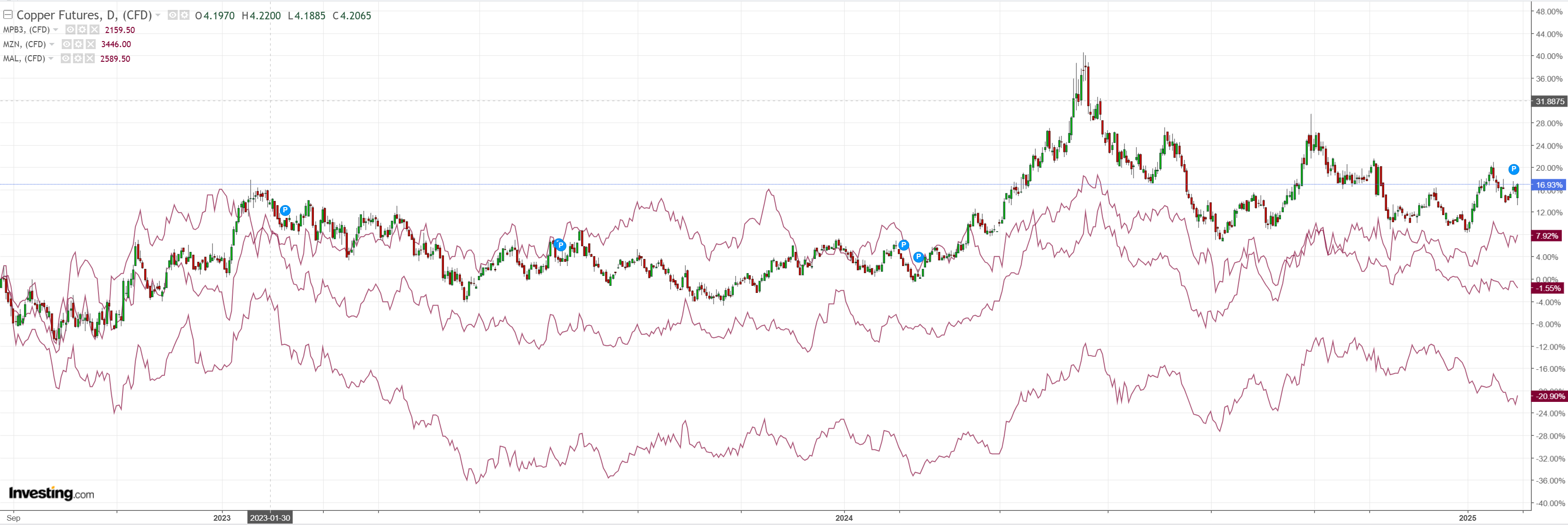Viewport: 1568px width, 525px height.
Task: Toggle MZN series visibility eye
Action: pyautogui.click(x=66, y=44)
